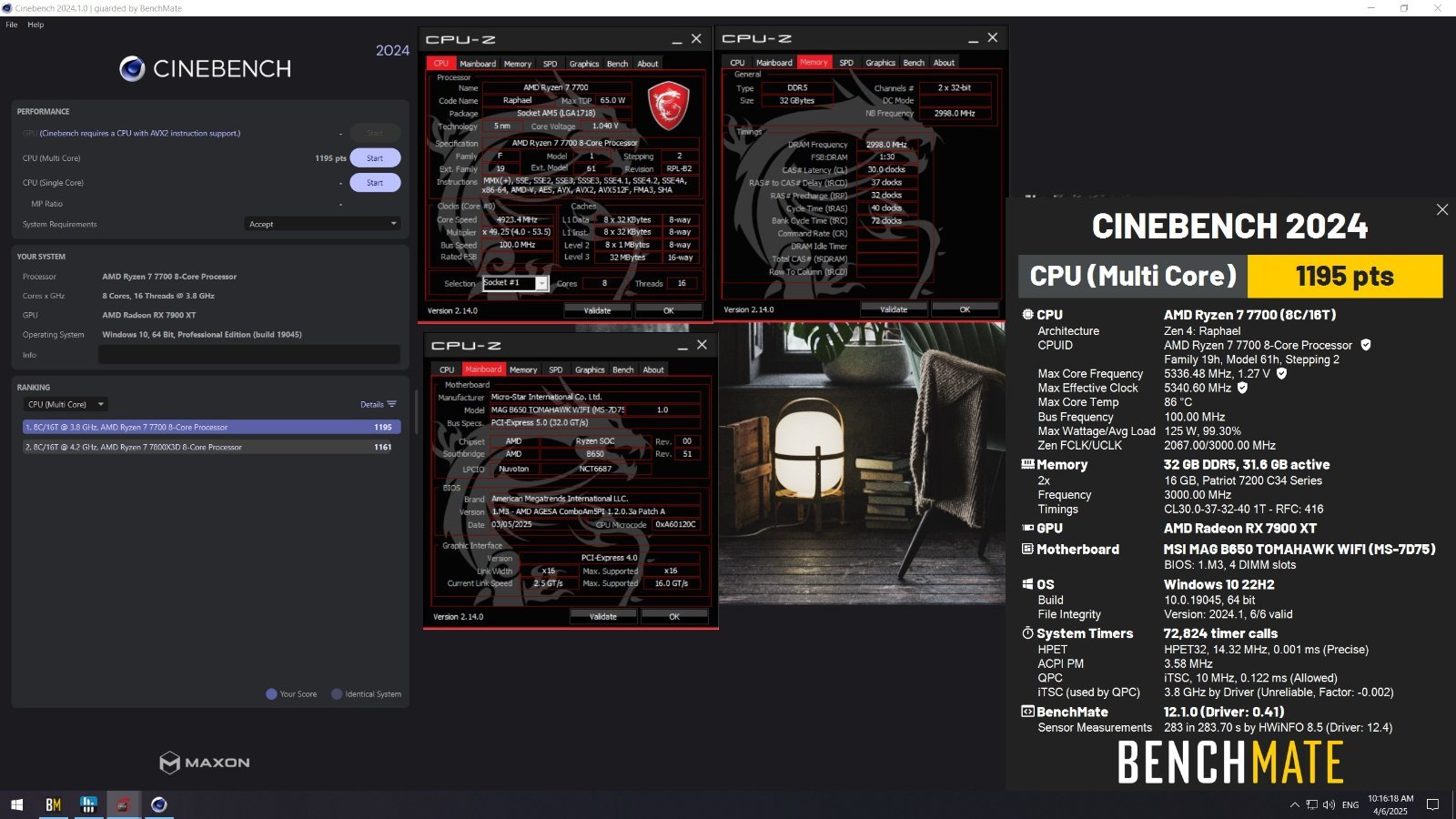Open the About tab in the CPU-Z Mainboard window
The image size is (1456, 819).
653,369
